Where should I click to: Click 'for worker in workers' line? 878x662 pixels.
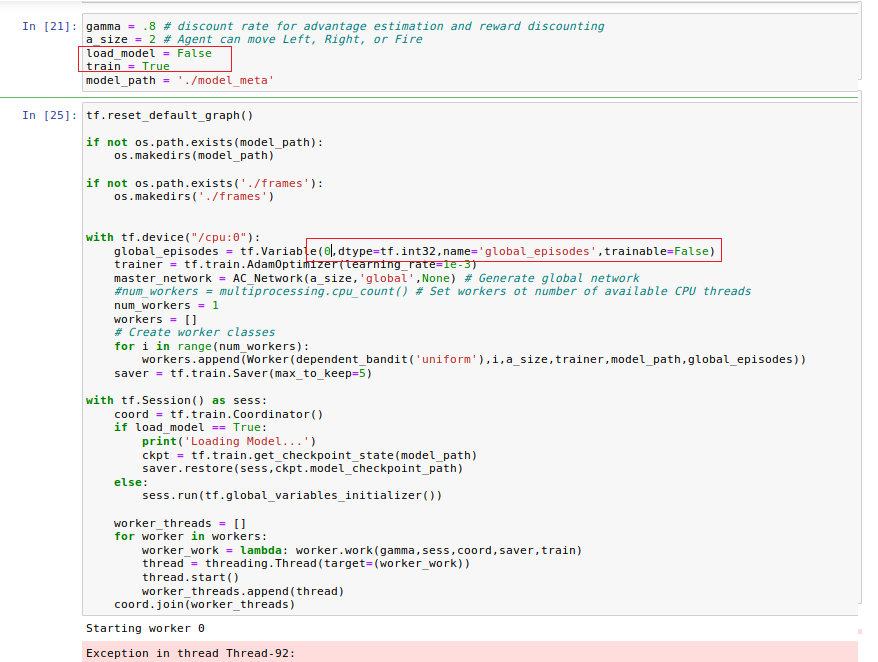pos(190,537)
